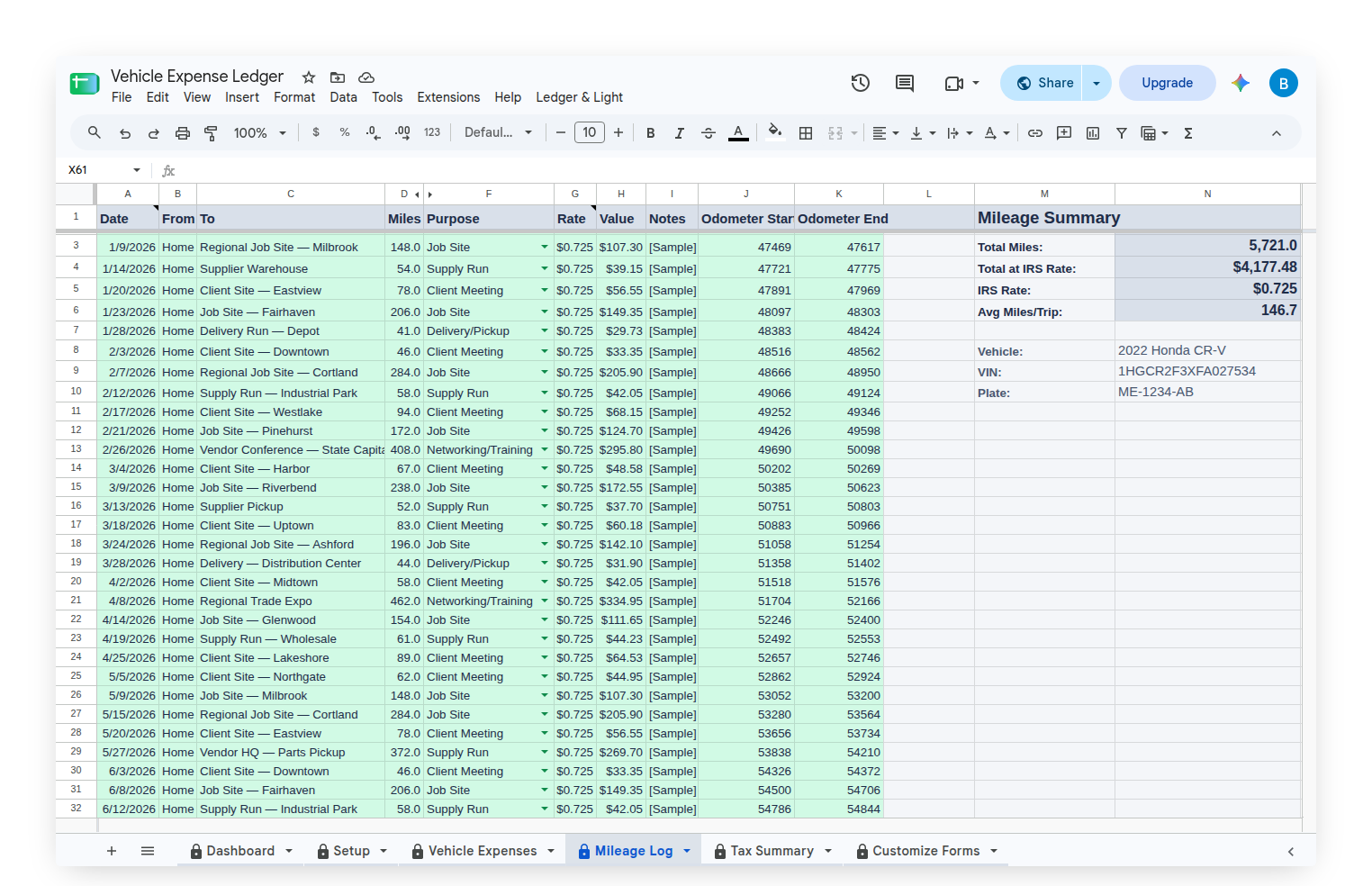The height and width of the screenshot is (886, 1372).
Task: Open the Share options dropdown arrow
Action: [1097, 83]
